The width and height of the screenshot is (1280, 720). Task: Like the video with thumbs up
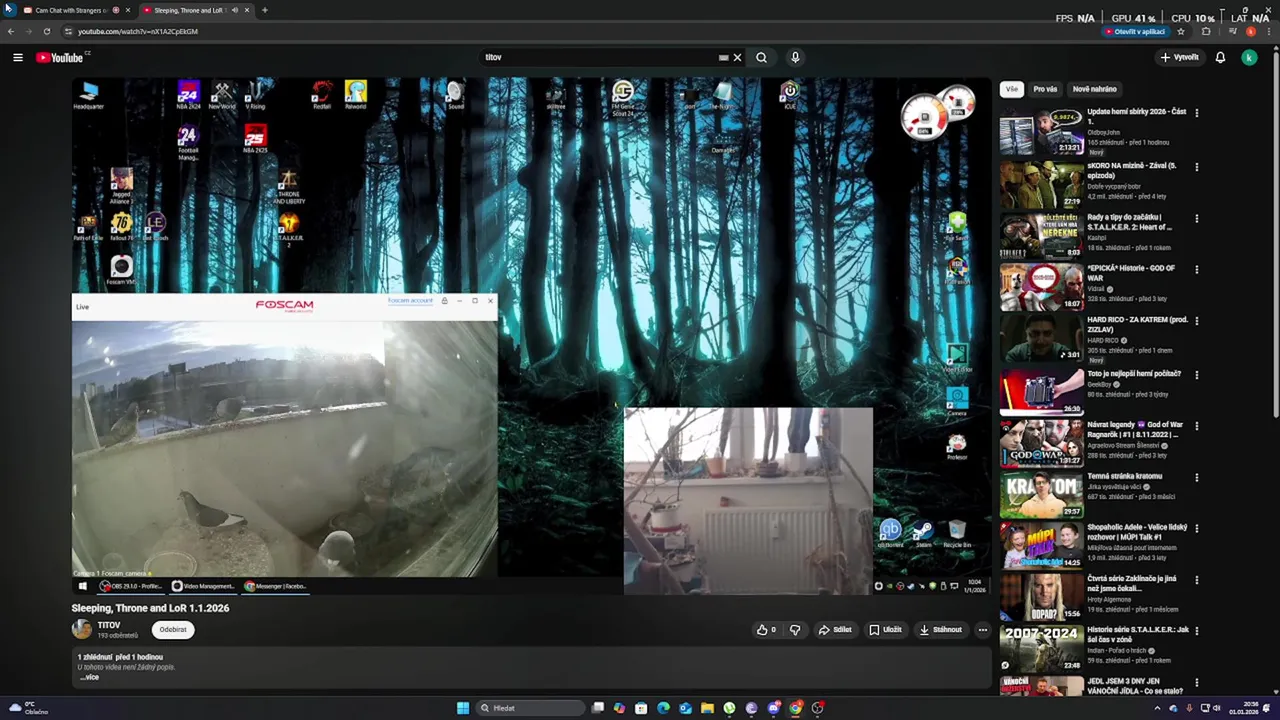[x=766, y=630]
